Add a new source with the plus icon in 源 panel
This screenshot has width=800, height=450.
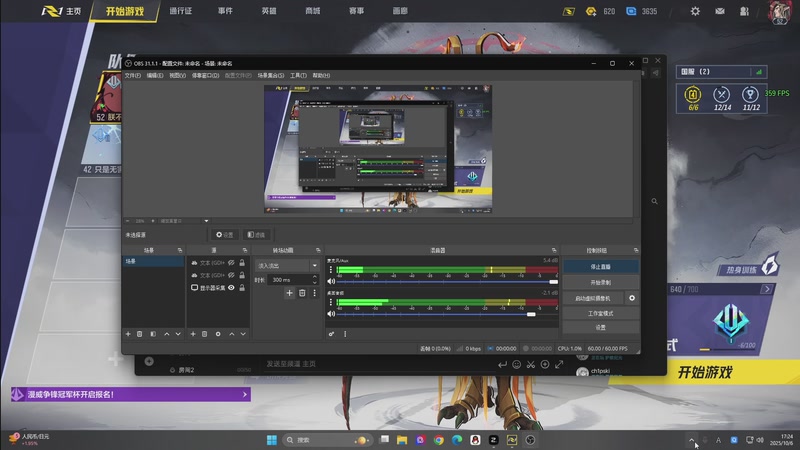pos(193,334)
